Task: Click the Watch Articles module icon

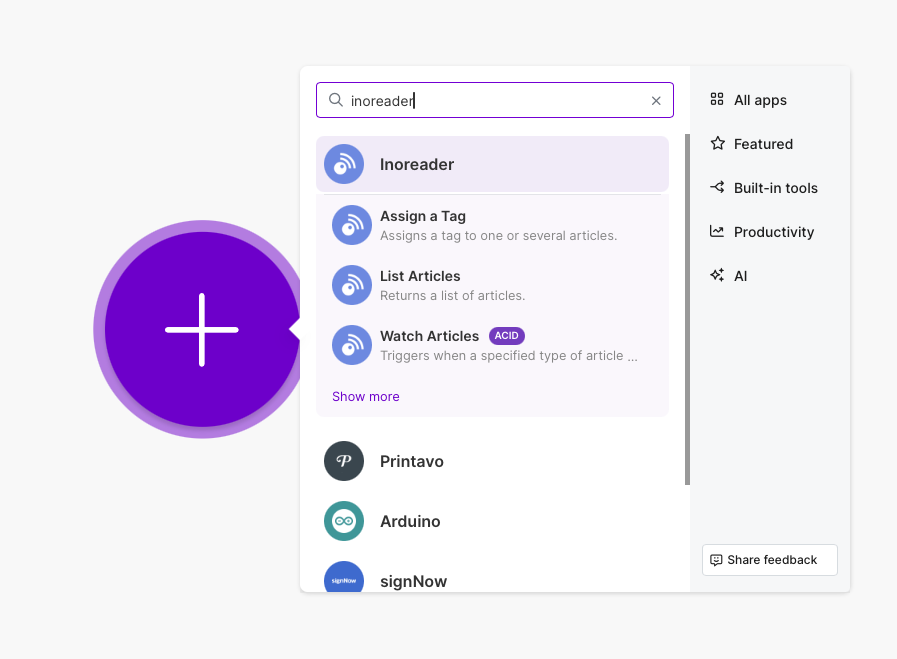Action: 351,345
